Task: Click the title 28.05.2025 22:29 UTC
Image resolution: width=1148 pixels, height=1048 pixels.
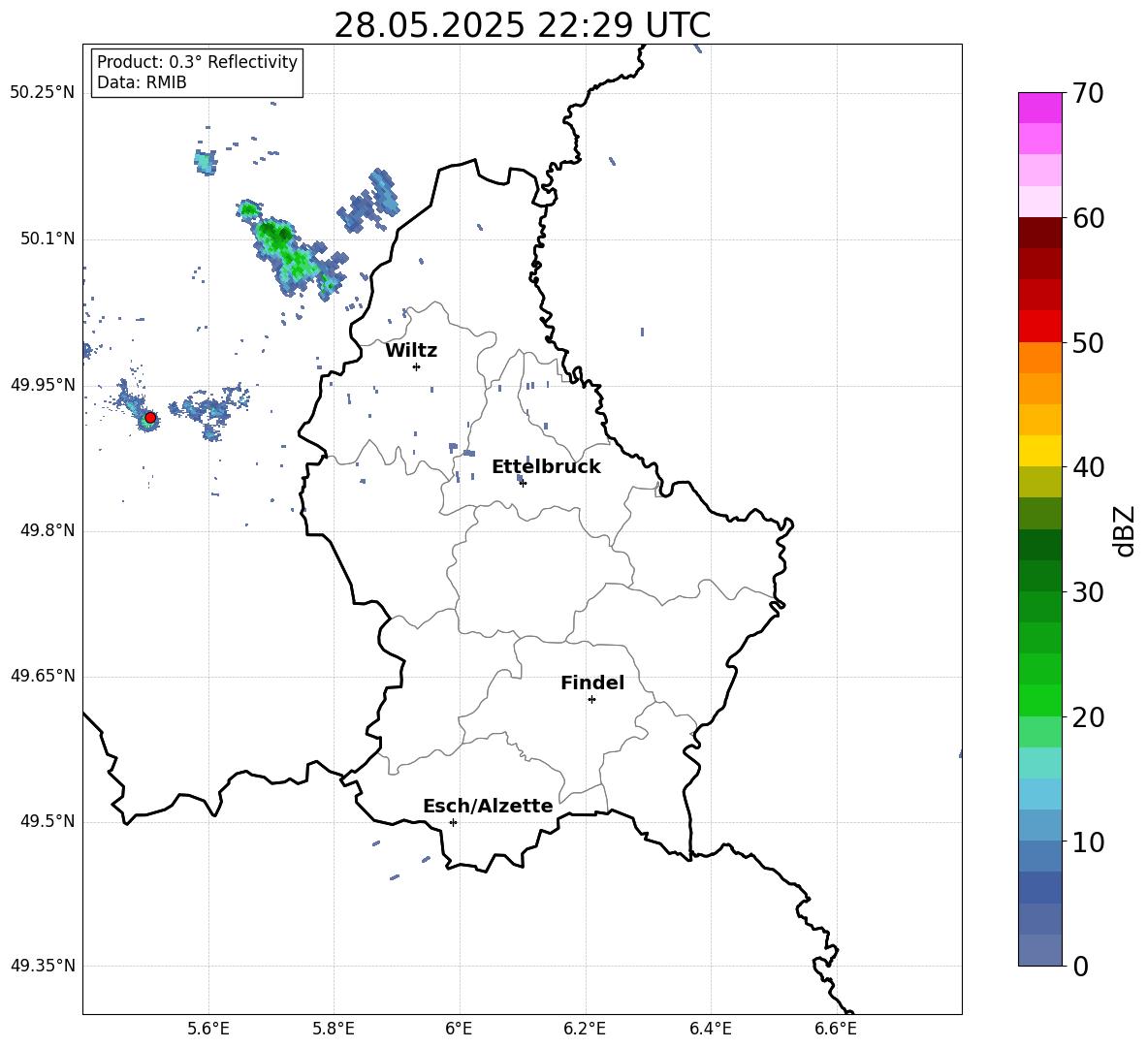Action: [x=522, y=25]
